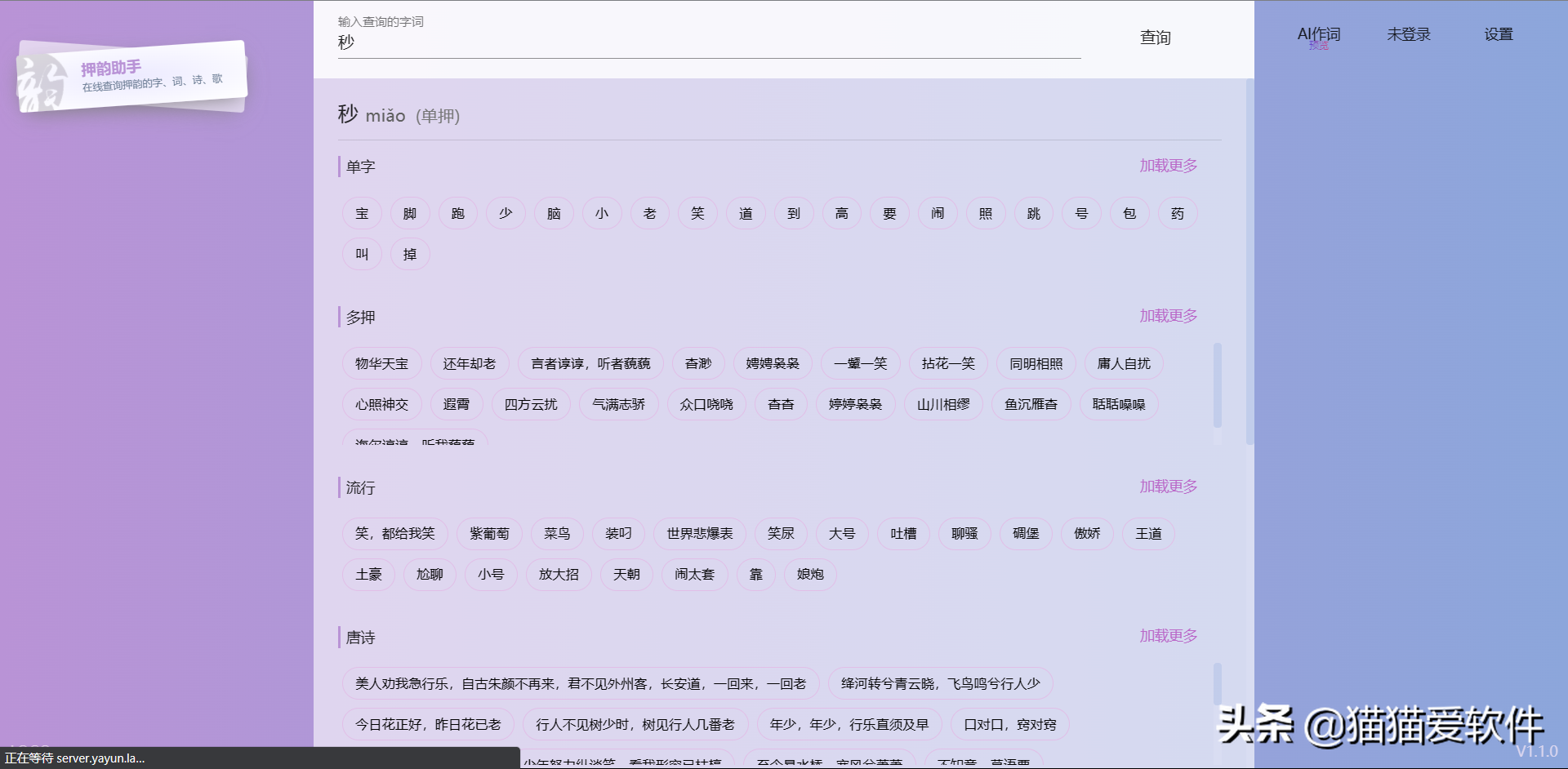1568x769 pixels.
Task: Choose the popular phrase 笑，都给我笑
Action: 394,534
